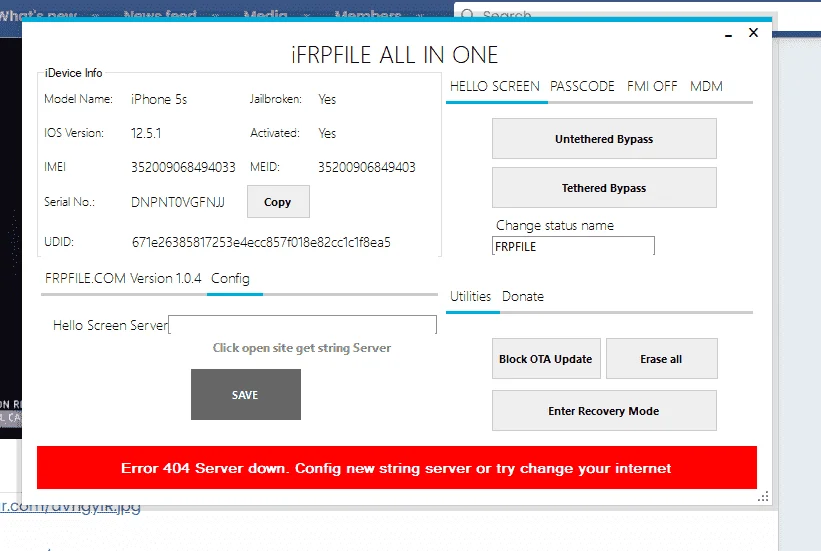Click the Untethered Bypass button
The width and height of the screenshot is (821, 551).
[604, 139]
